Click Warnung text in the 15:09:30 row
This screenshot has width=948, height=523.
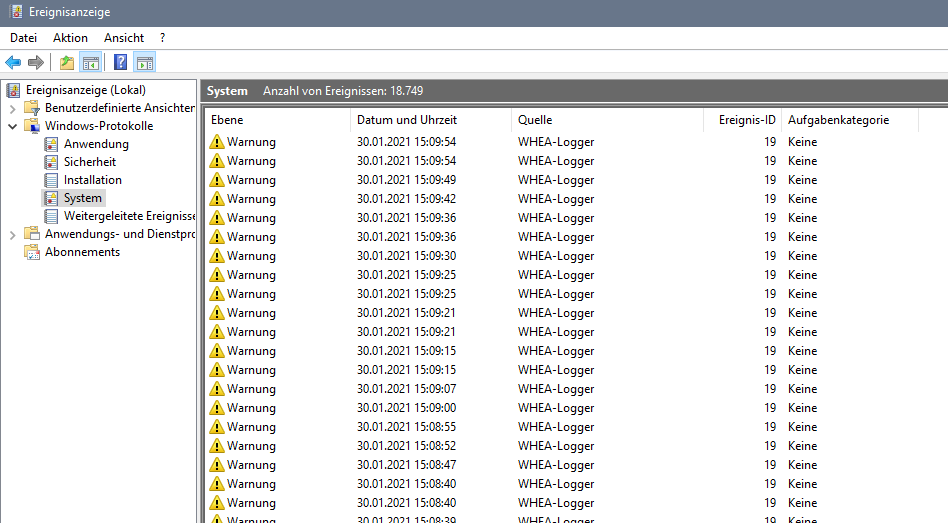tap(251, 256)
